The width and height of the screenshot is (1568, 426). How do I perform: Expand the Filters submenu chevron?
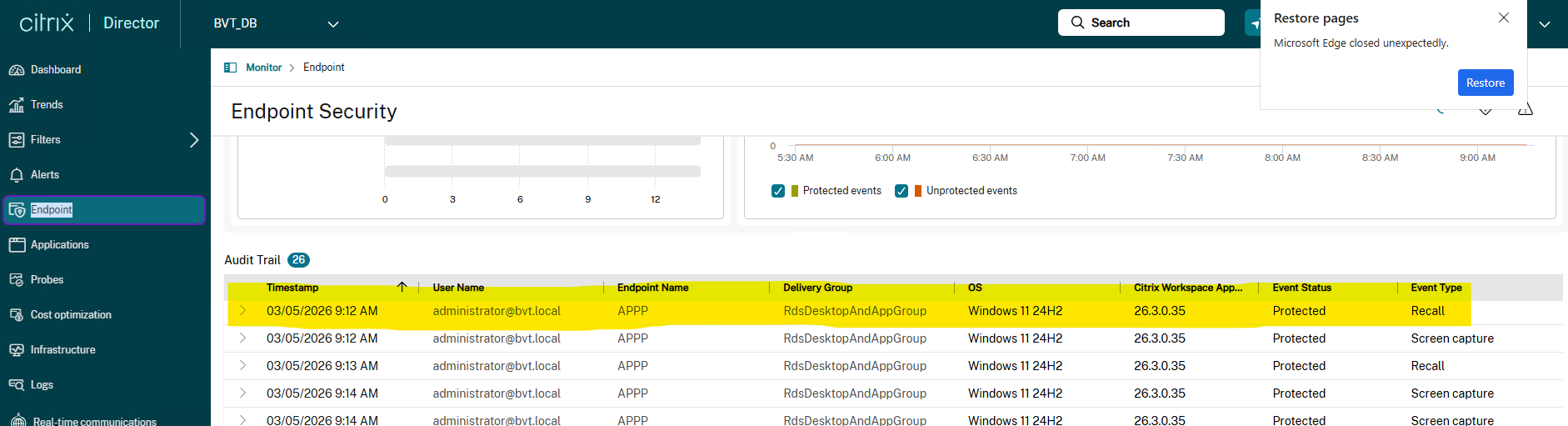194,140
